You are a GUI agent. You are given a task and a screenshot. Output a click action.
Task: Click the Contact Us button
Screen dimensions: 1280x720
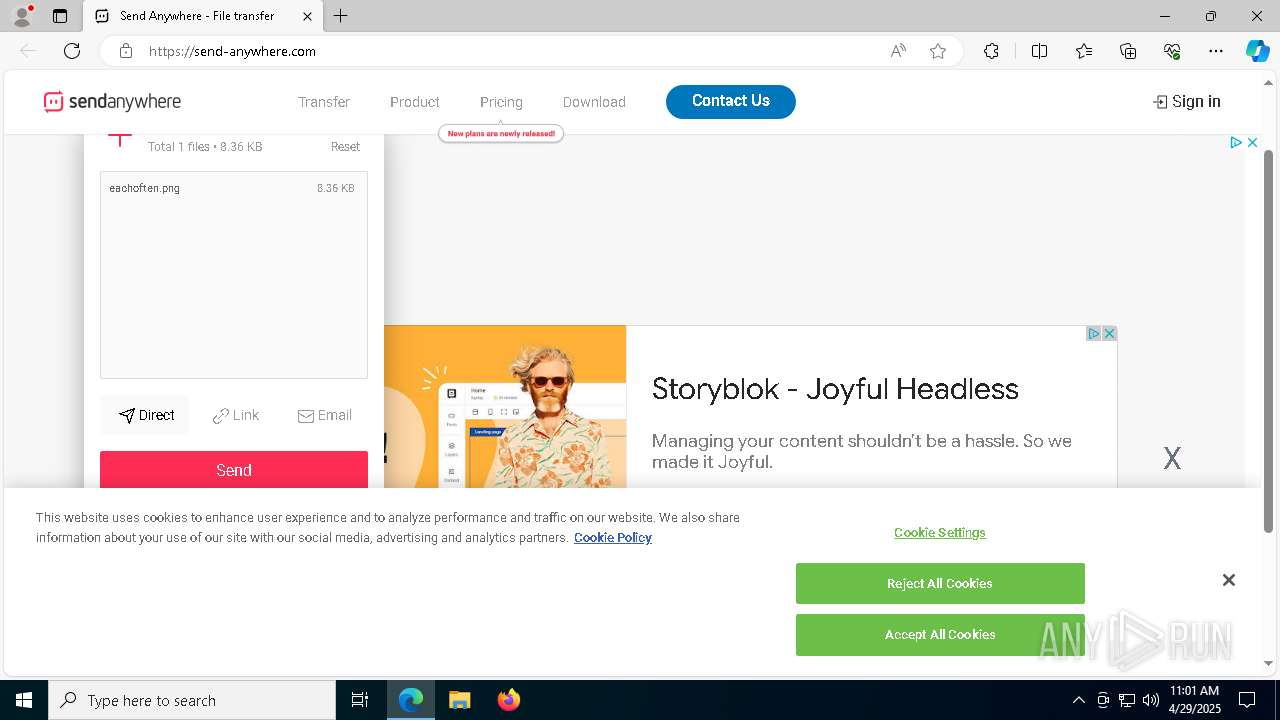[x=731, y=101]
